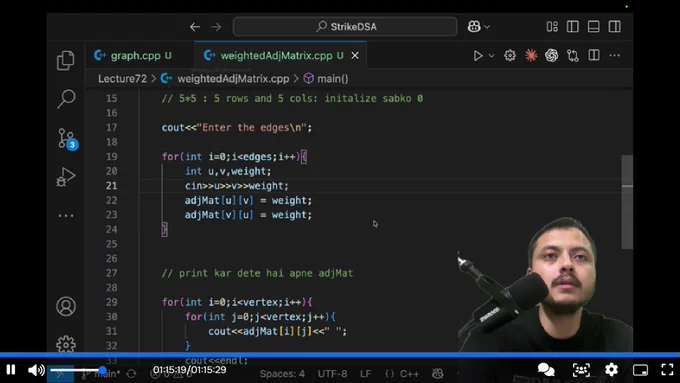The image size is (680, 383).
Task: Click the weightedAdjMatrix.cpp breadcrumb
Action: click(233, 79)
